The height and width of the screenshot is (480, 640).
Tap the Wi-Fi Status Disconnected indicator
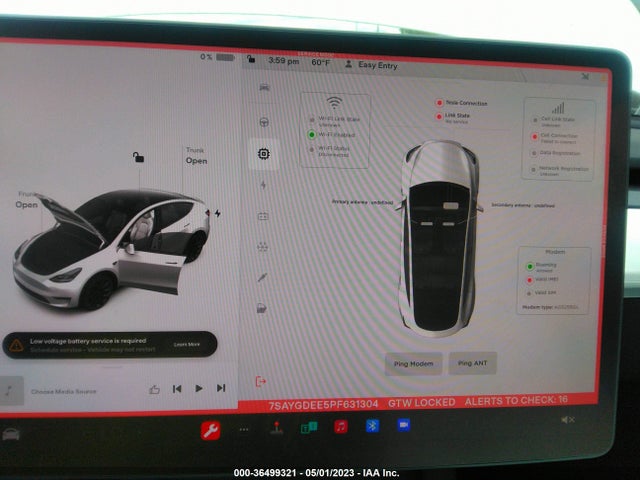pyautogui.click(x=311, y=150)
